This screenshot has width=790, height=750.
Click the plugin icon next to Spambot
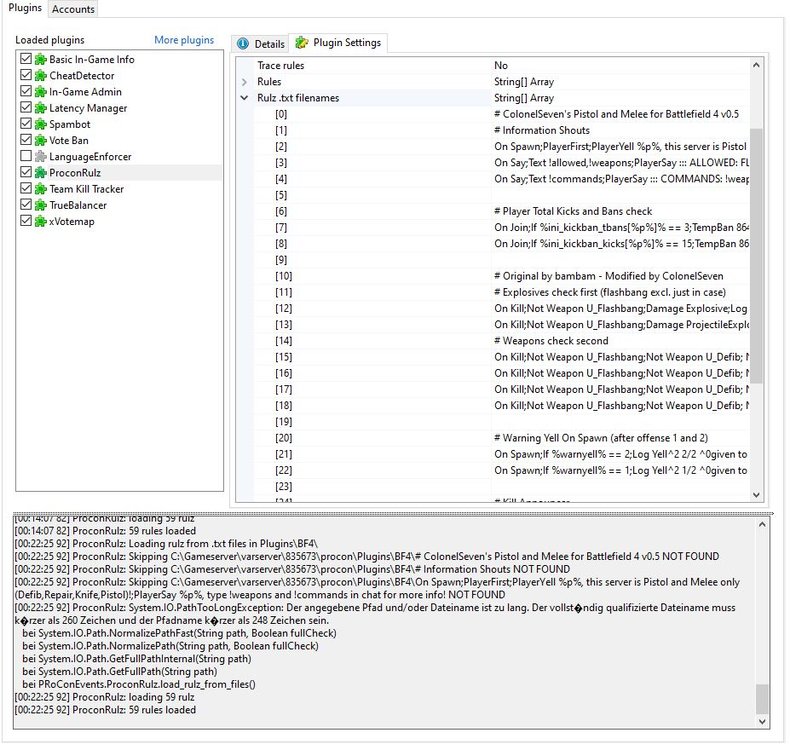click(x=41, y=124)
